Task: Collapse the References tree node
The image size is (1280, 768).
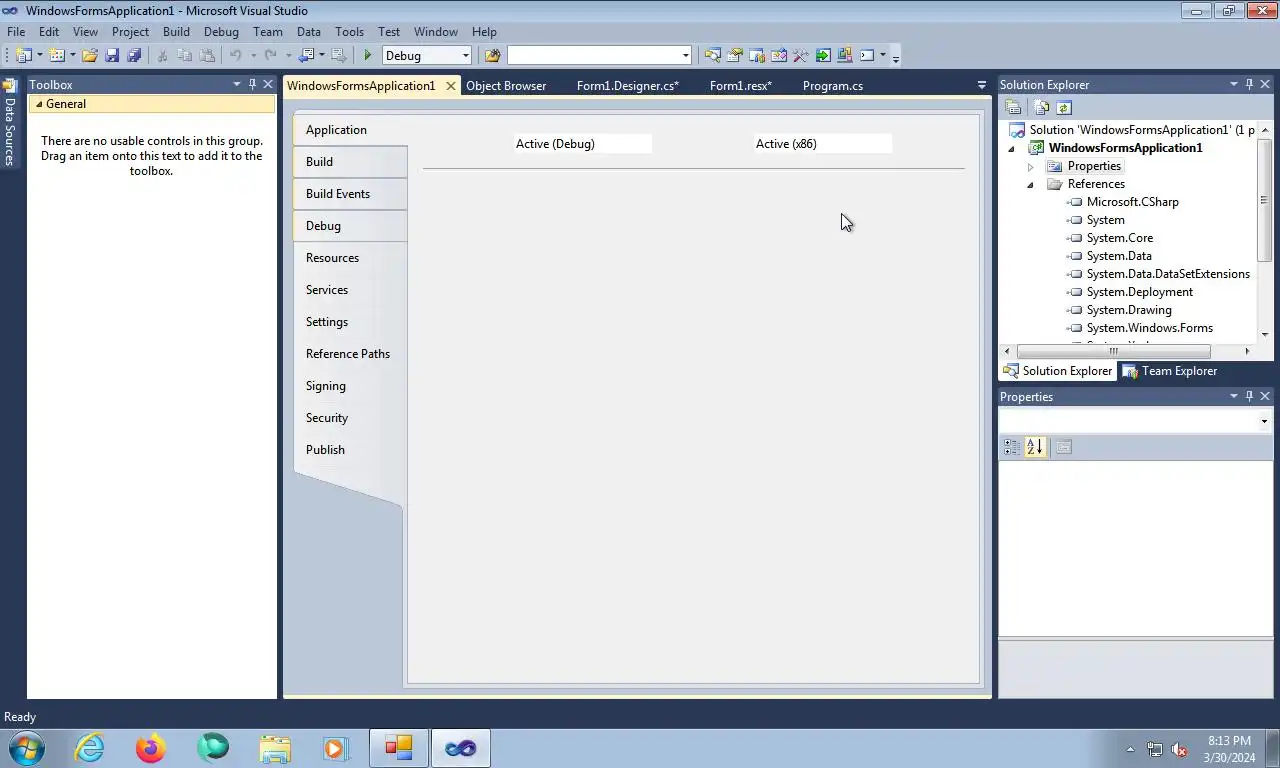Action: coord(1030,185)
